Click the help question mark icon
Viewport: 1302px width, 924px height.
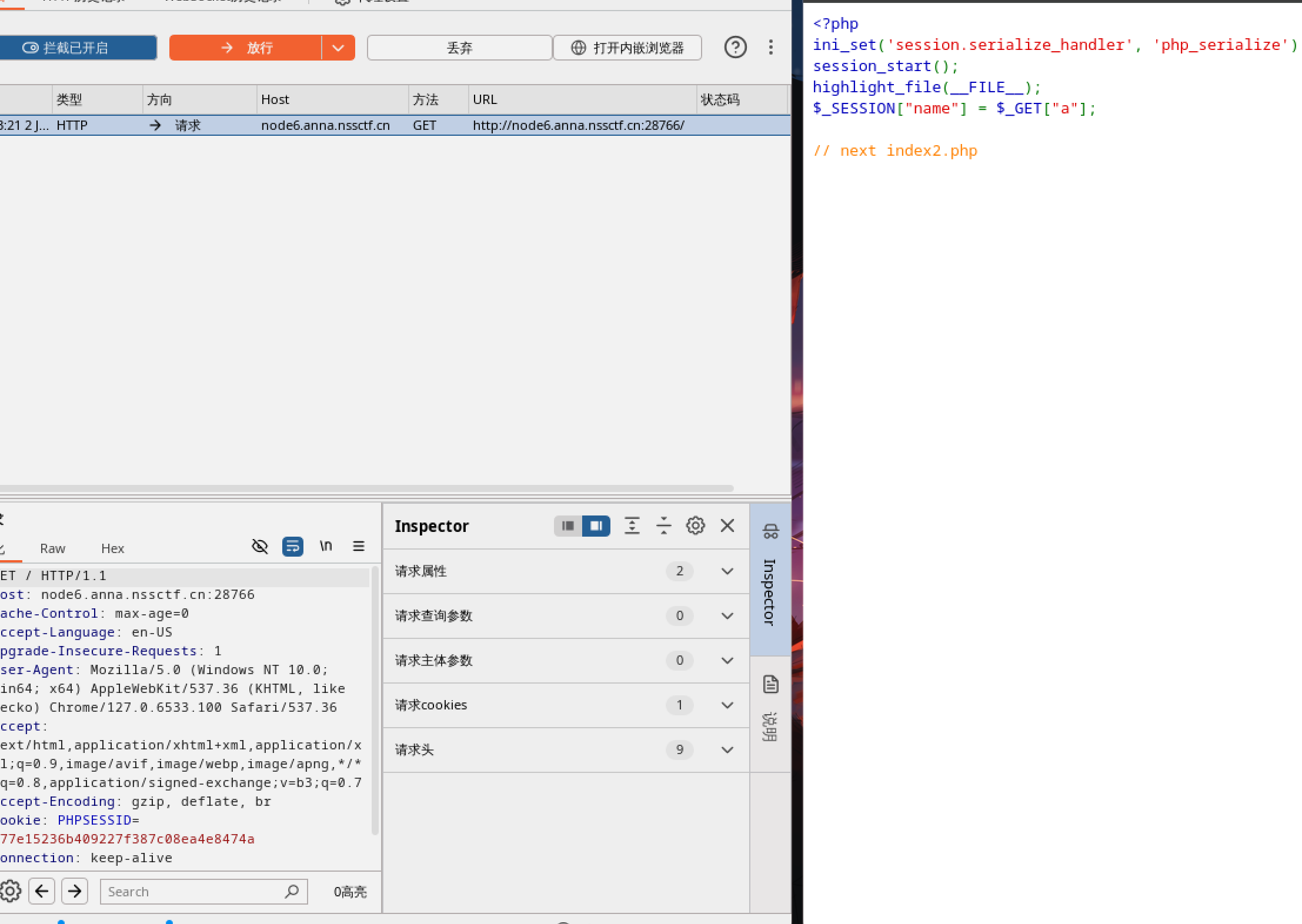tap(735, 47)
